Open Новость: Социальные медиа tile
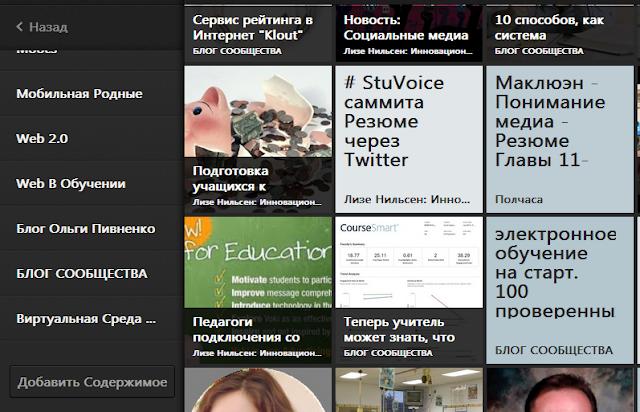 [x=409, y=33]
